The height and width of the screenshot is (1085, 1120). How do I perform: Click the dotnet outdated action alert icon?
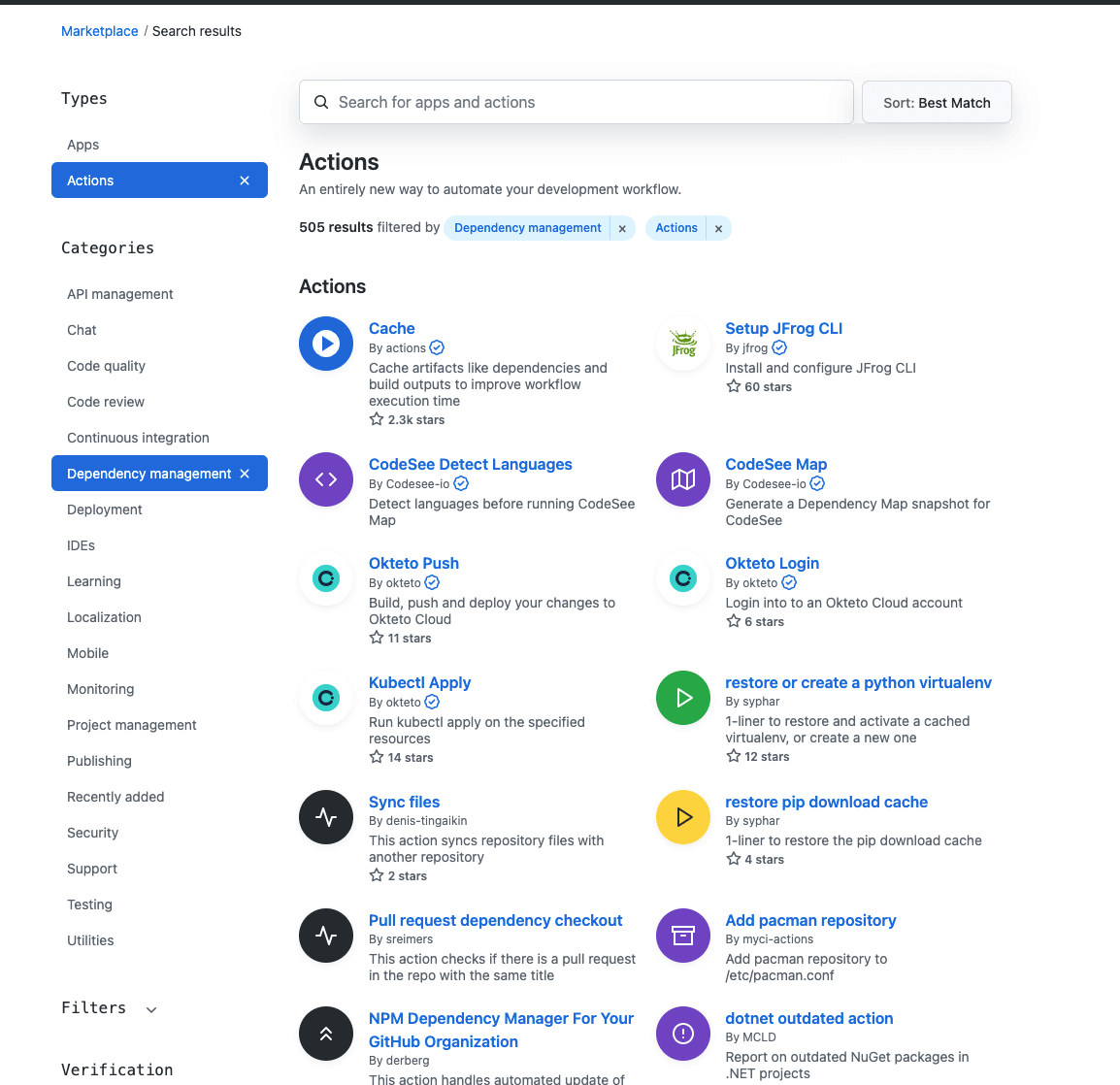click(683, 1034)
